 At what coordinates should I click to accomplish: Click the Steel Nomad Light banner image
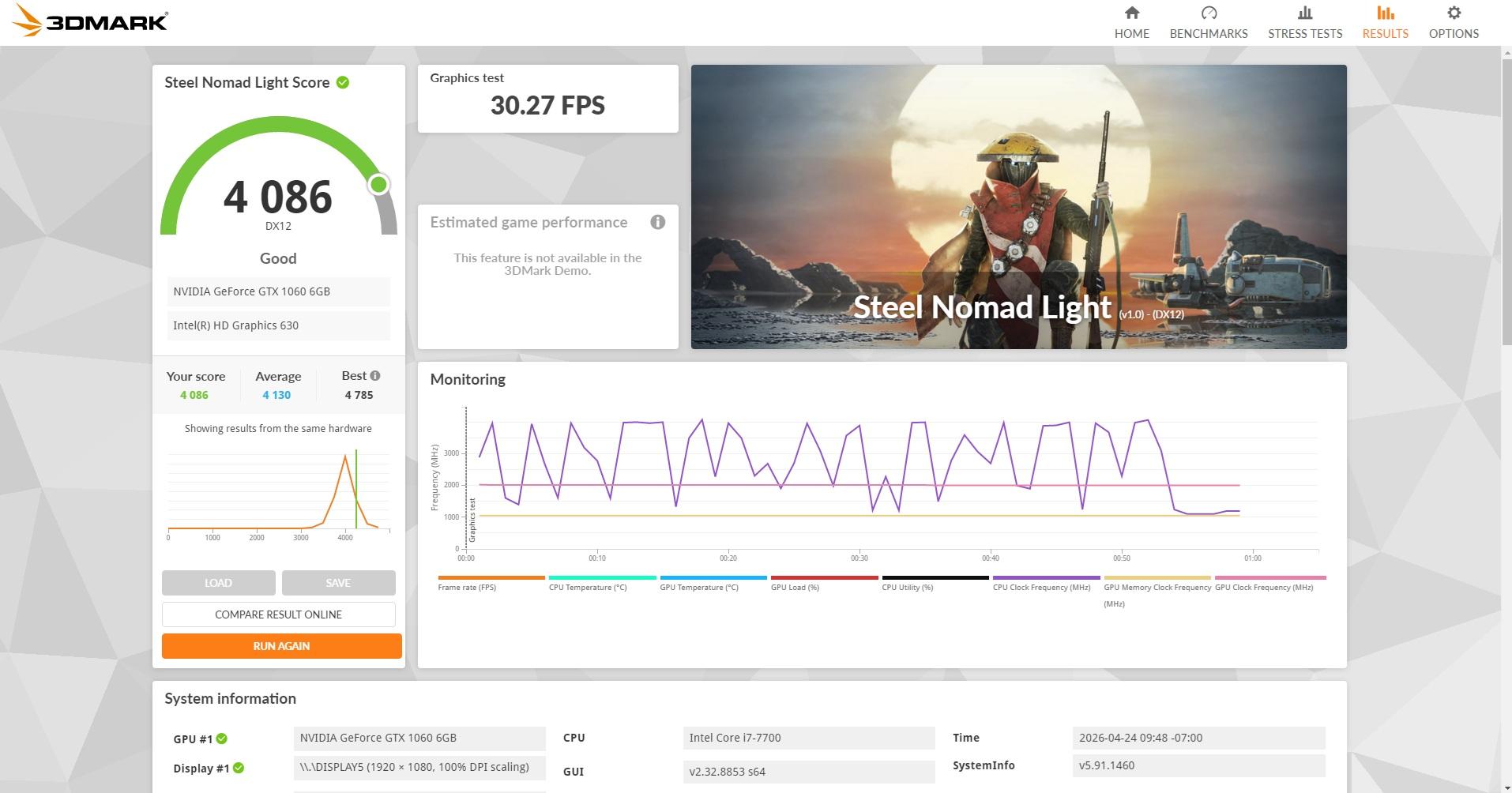coord(1018,207)
